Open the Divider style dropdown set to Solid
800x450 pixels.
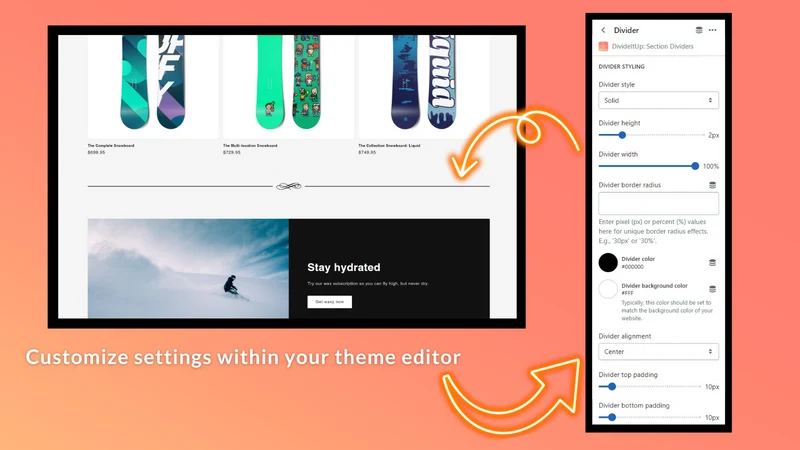click(658, 101)
